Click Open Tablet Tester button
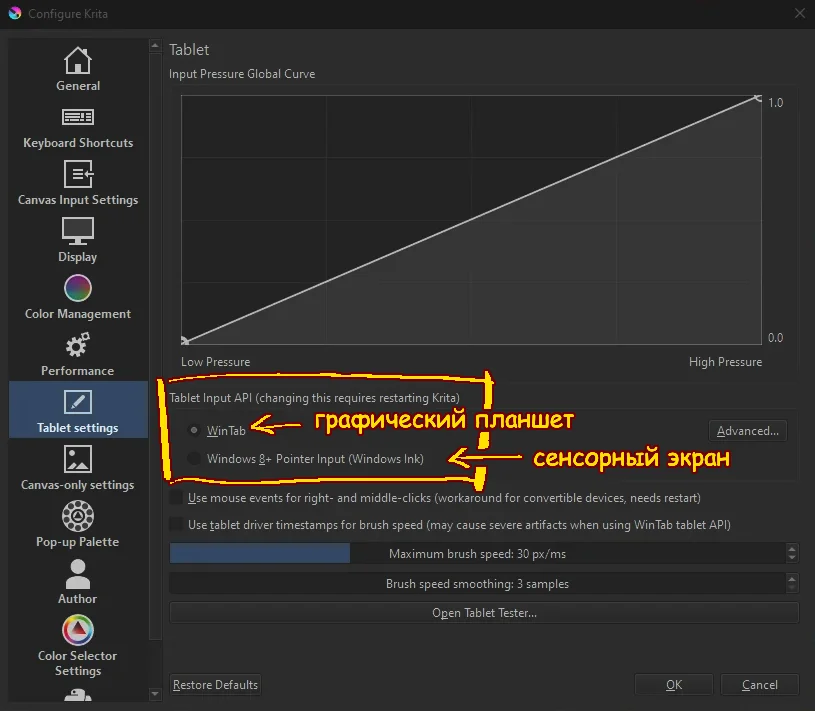The width and height of the screenshot is (815, 711). (x=484, y=613)
